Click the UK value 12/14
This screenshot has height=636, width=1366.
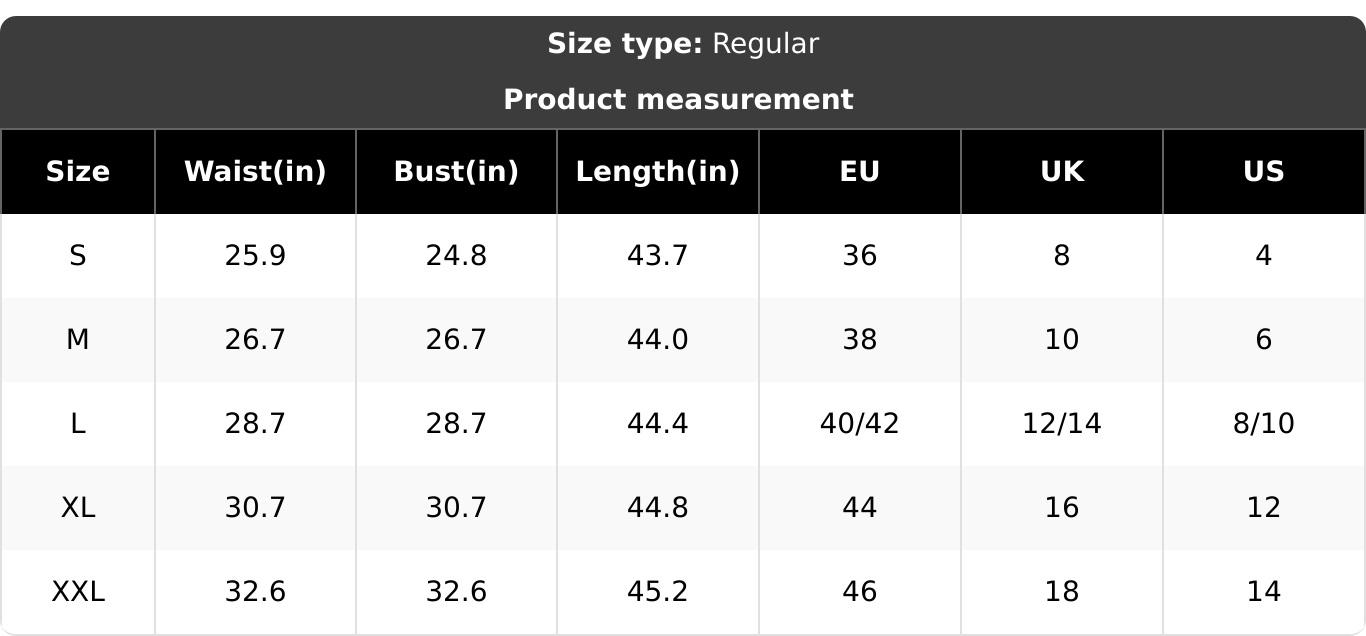click(x=1062, y=424)
